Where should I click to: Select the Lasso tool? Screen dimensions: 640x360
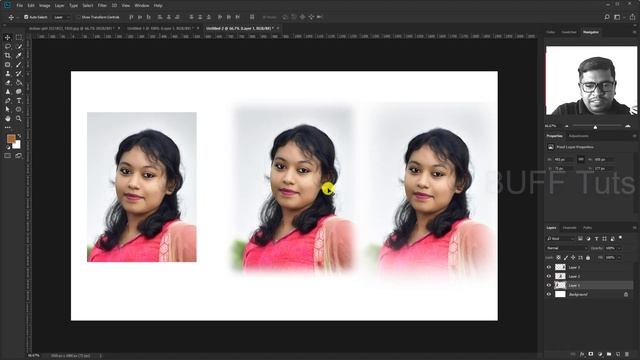click(x=8, y=46)
